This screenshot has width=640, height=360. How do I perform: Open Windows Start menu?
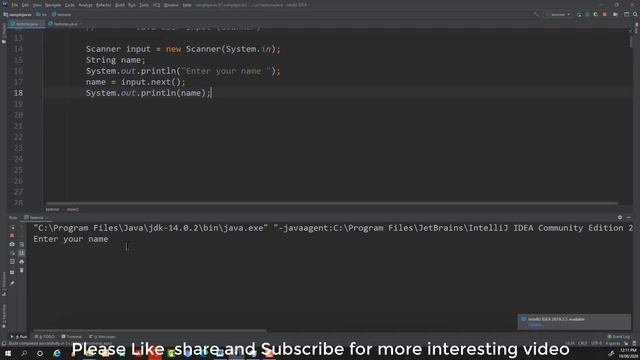[7, 353]
